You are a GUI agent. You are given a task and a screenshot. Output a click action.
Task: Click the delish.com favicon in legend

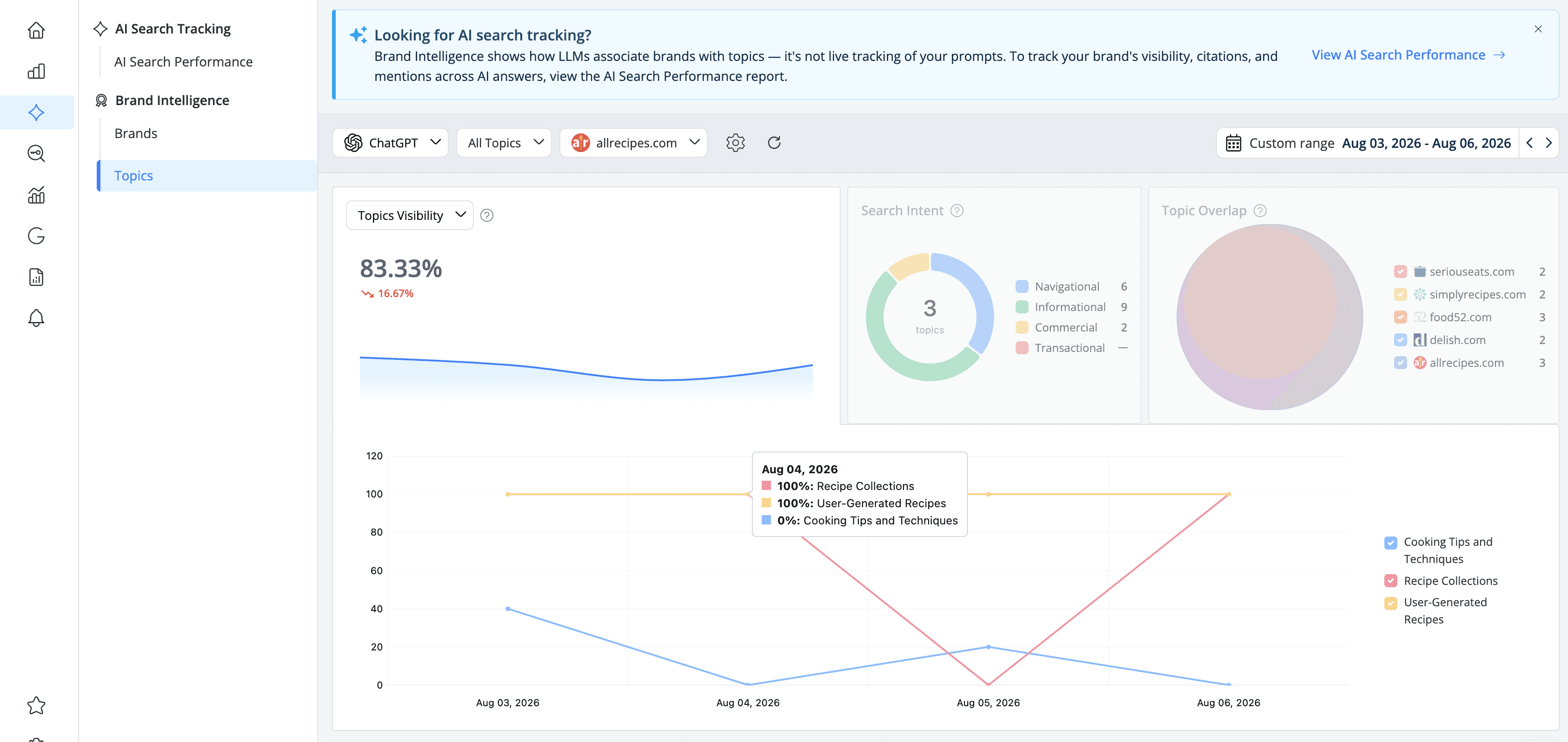pyautogui.click(x=1420, y=340)
